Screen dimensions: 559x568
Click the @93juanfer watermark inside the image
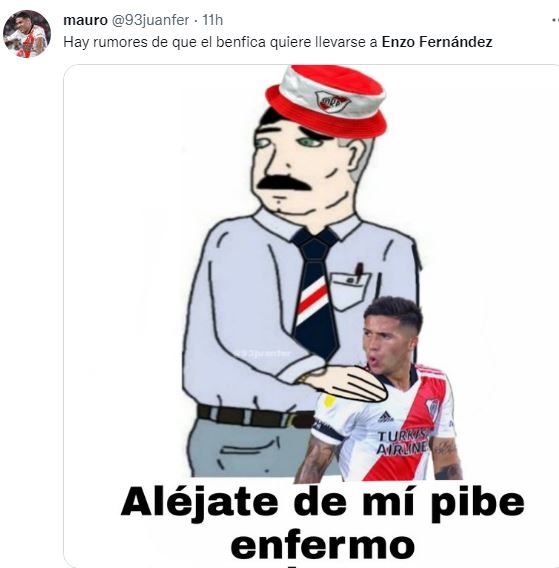coord(263,353)
